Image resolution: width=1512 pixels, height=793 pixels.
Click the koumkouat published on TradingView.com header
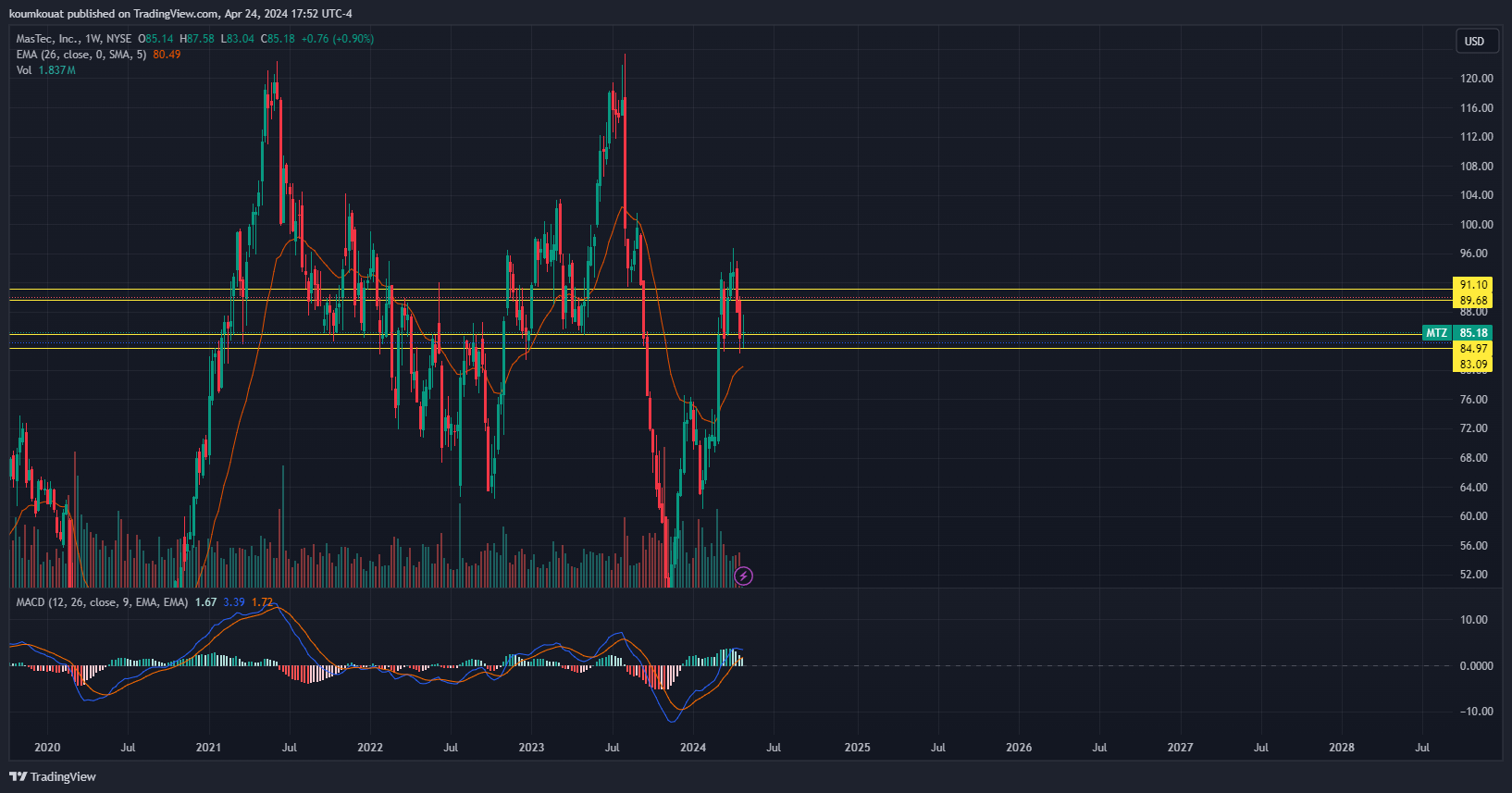click(x=180, y=14)
